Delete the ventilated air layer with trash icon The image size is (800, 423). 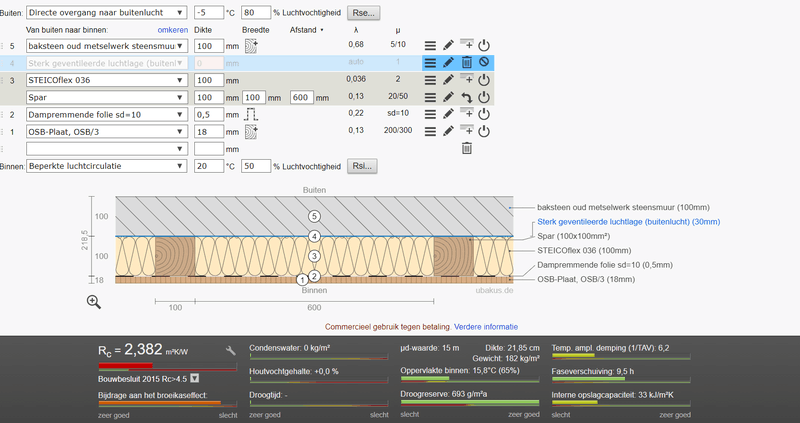click(466, 63)
